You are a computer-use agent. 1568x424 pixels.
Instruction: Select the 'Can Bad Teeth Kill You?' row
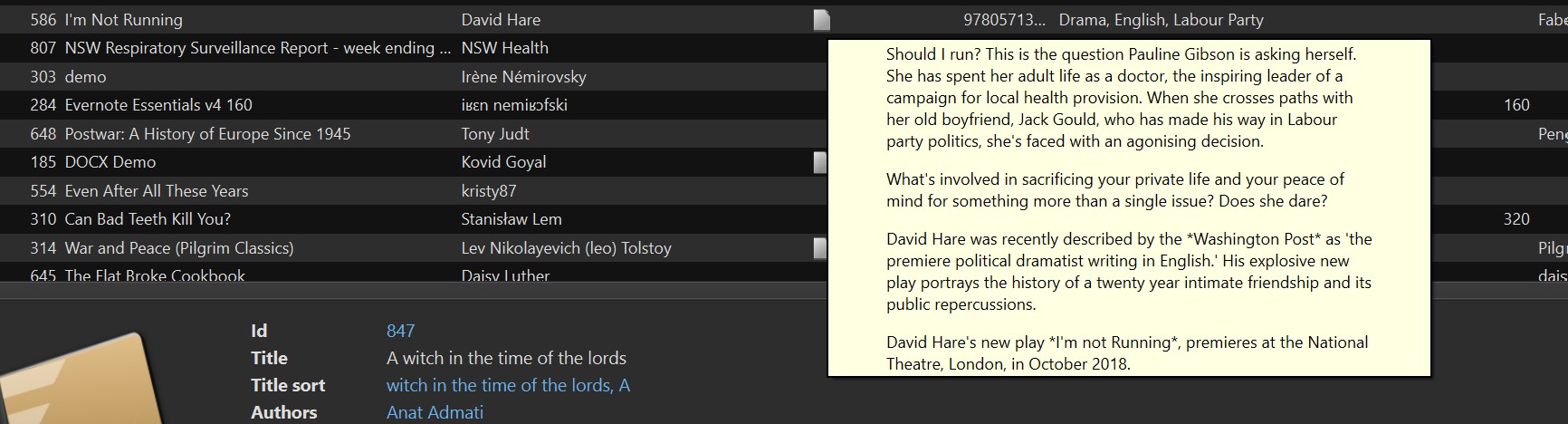(x=148, y=219)
